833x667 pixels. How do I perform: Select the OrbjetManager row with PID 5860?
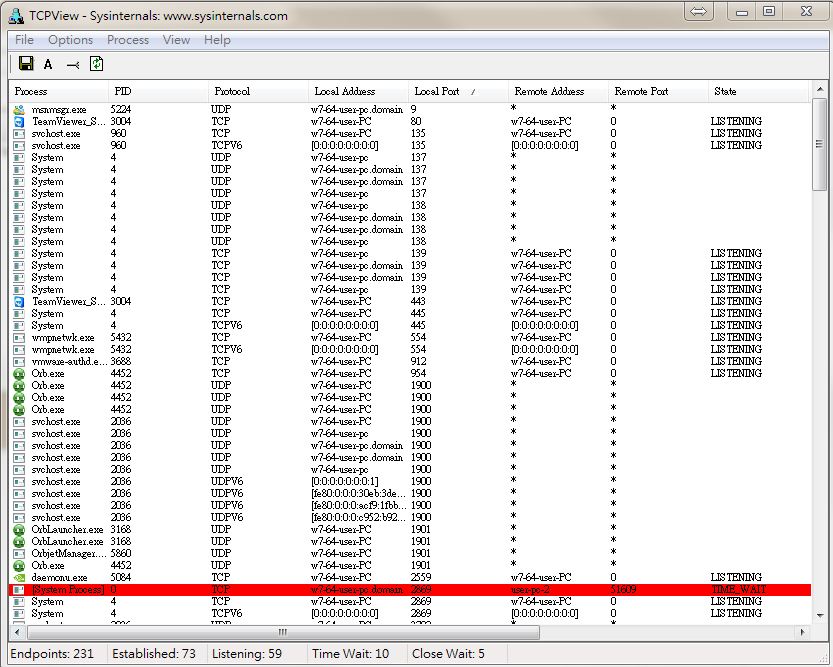(x=410, y=554)
